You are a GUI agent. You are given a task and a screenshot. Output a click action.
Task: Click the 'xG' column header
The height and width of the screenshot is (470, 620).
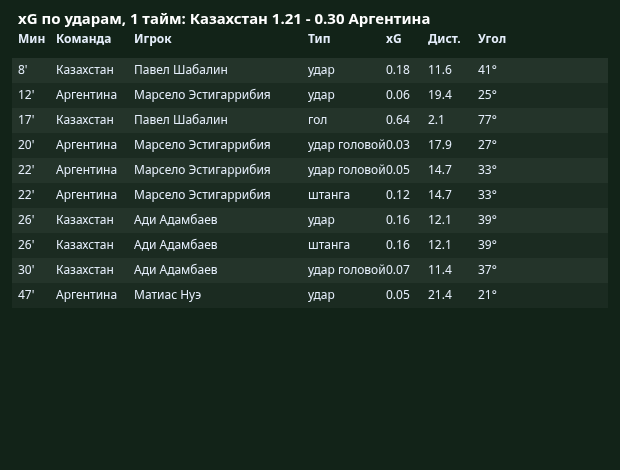click(x=393, y=39)
